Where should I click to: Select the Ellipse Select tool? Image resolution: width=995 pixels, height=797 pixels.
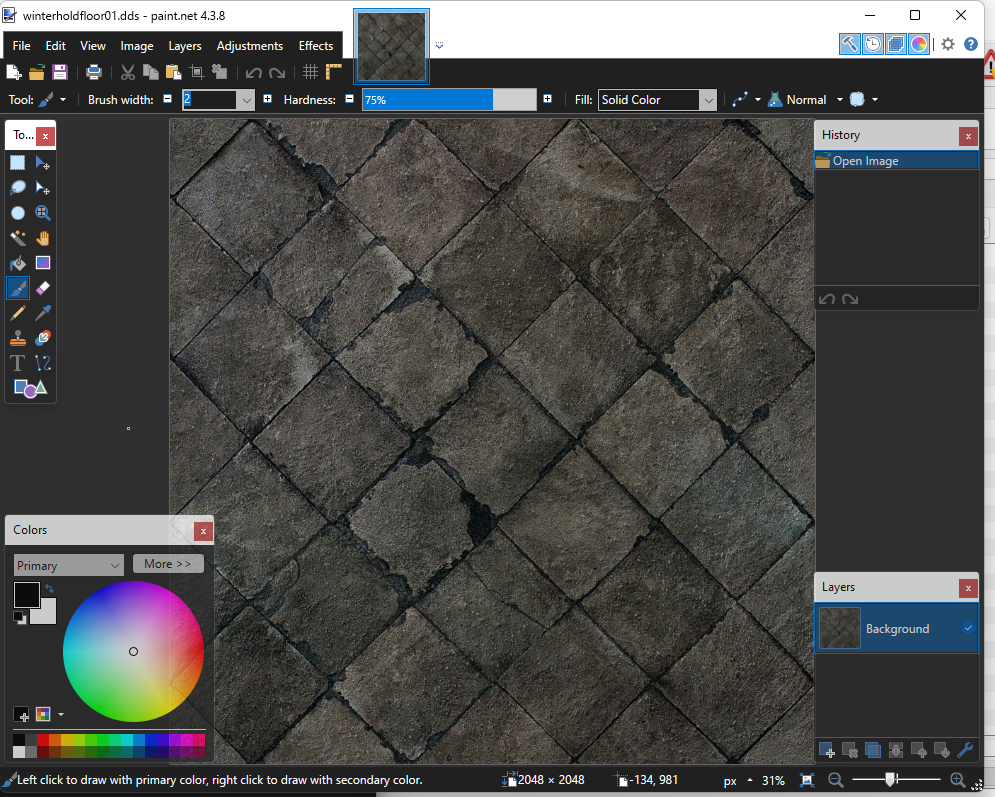click(x=18, y=213)
